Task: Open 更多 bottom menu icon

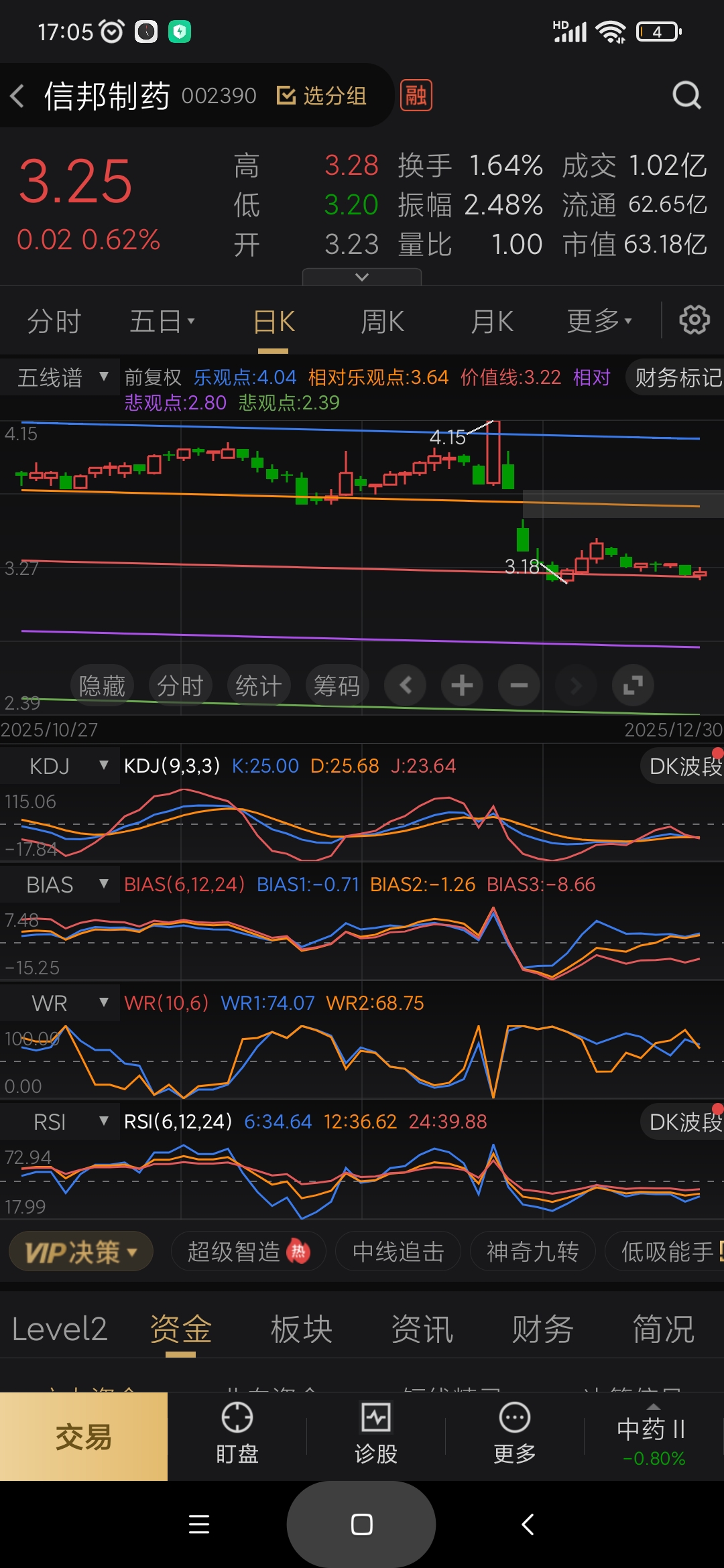Action: click(x=515, y=1433)
